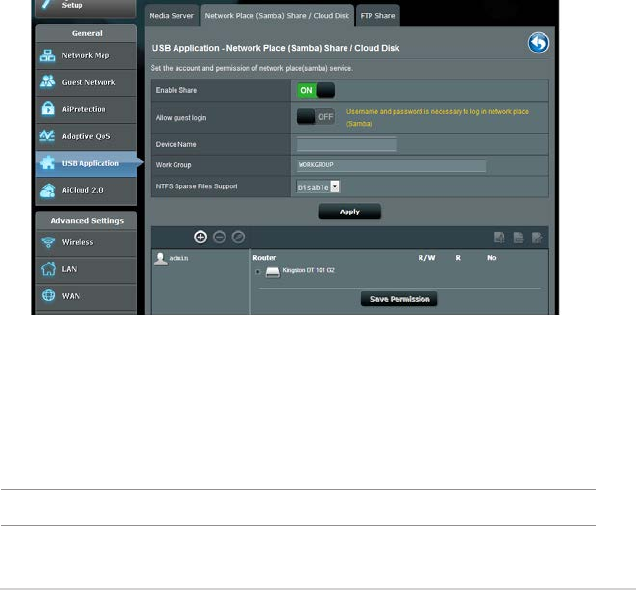Open AiProtection settings

(x=86, y=109)
